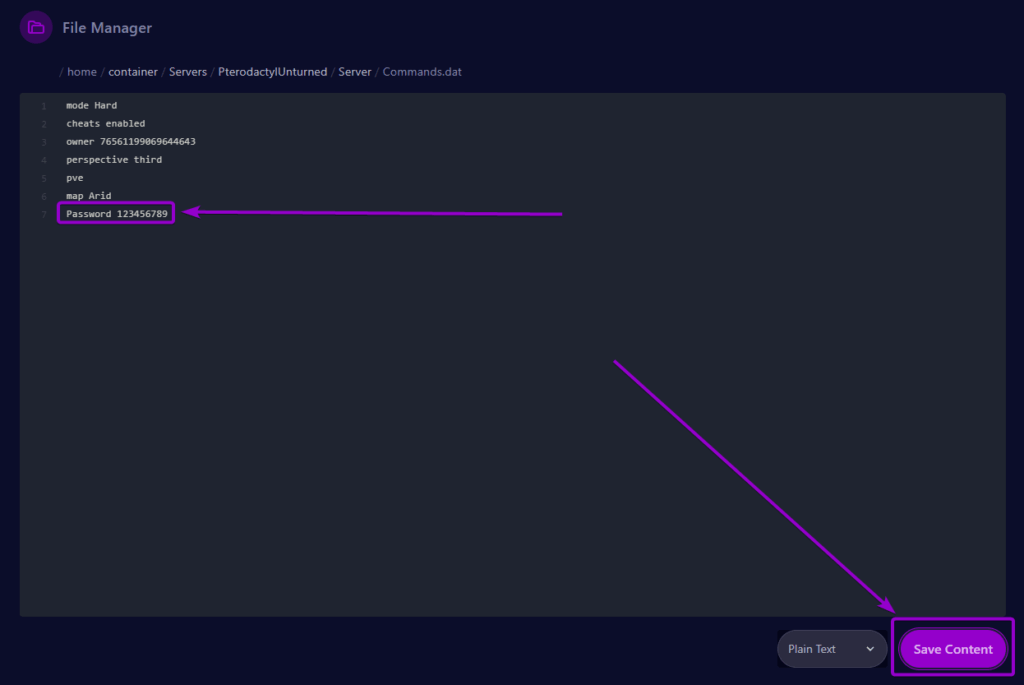Place cursor on the "mode Hard" line
The width and height of the screenshot is (1024, 685).
pos(91,105)
